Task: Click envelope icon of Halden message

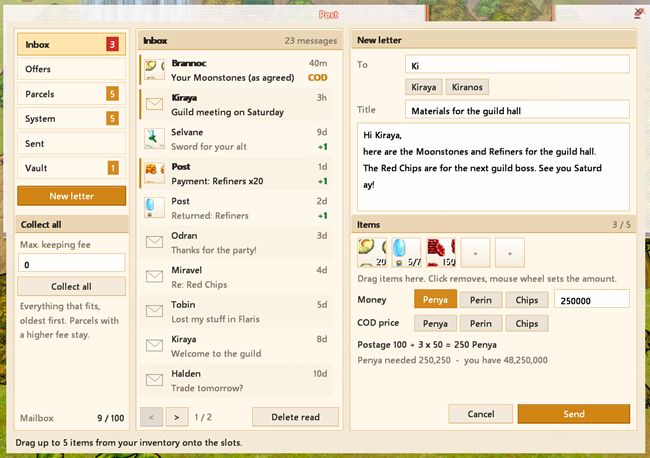Action: tap(154, 380)
